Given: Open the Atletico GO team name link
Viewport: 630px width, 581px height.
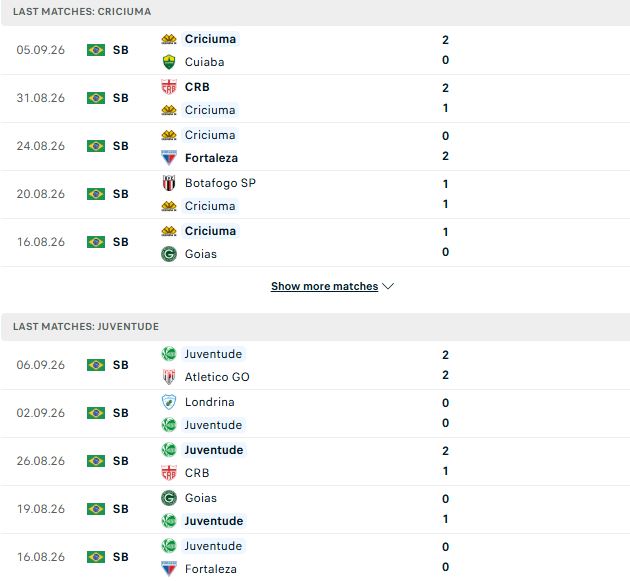Looking at the screenshot, I should coord(217,377).
